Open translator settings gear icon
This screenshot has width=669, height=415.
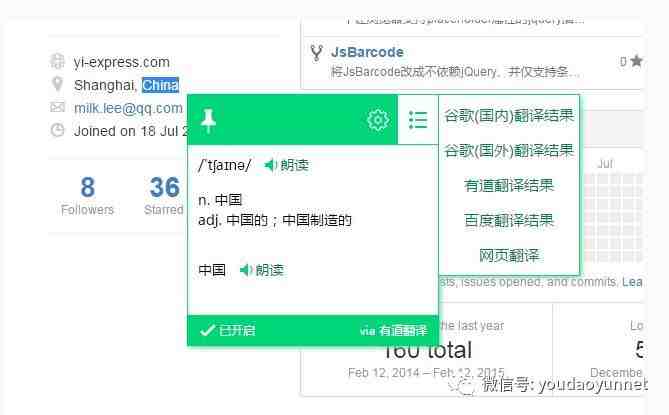378,120
